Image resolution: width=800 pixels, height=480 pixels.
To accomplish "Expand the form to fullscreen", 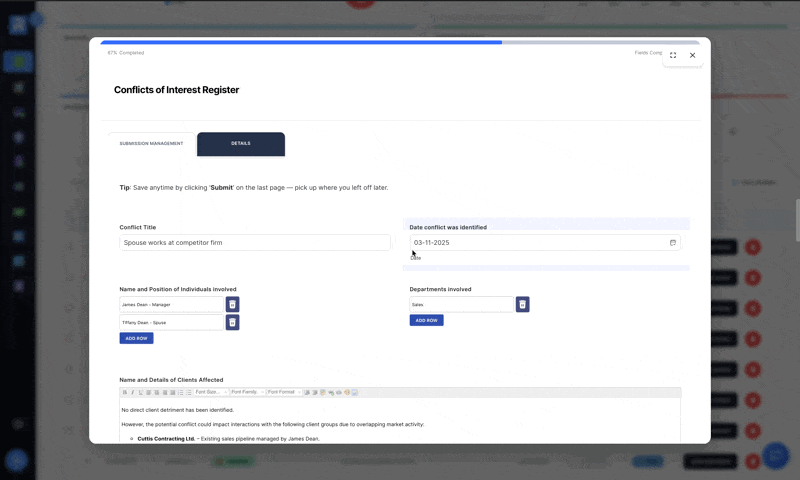I will (x=673, y=55).
